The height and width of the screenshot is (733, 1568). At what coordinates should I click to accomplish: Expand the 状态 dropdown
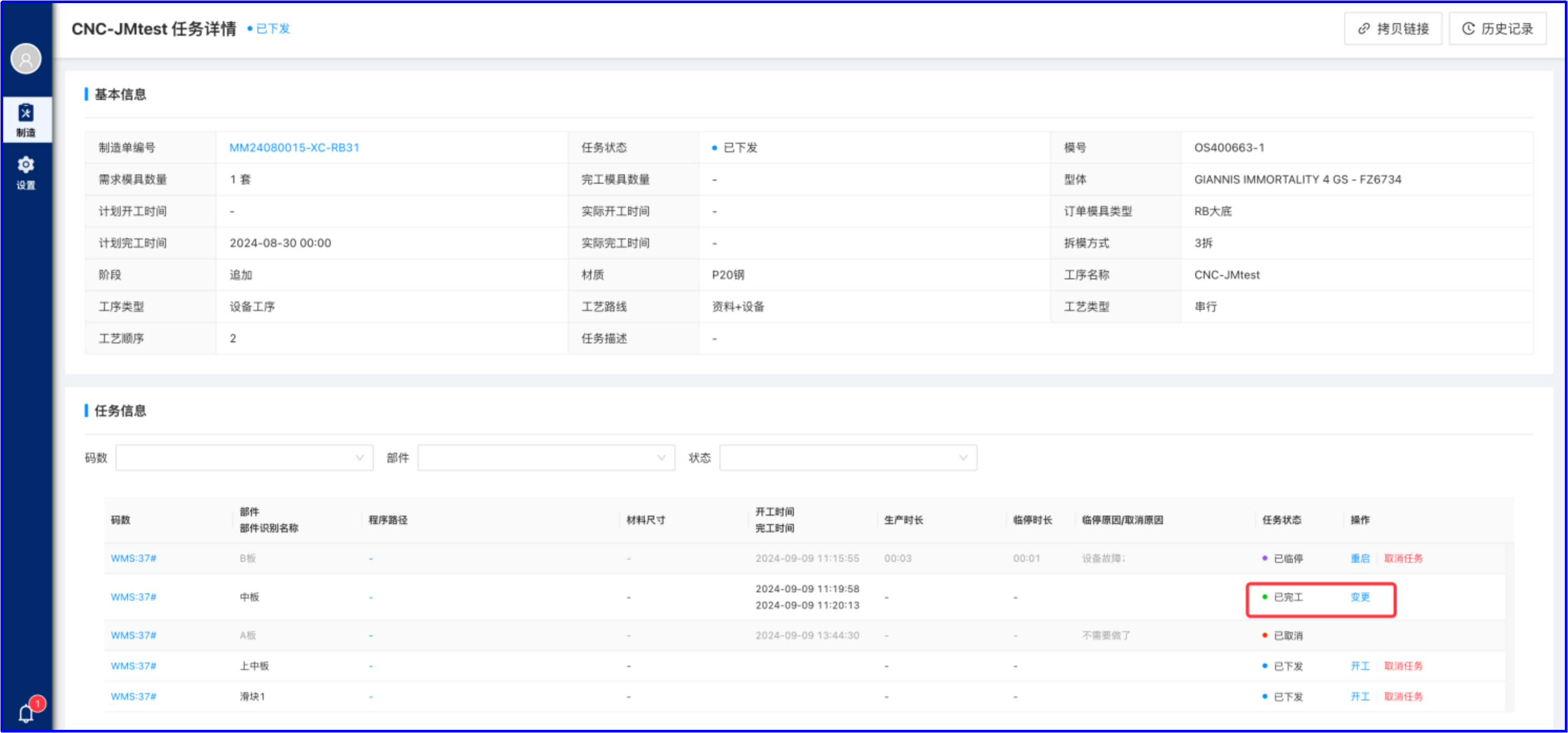click(848, 458)
